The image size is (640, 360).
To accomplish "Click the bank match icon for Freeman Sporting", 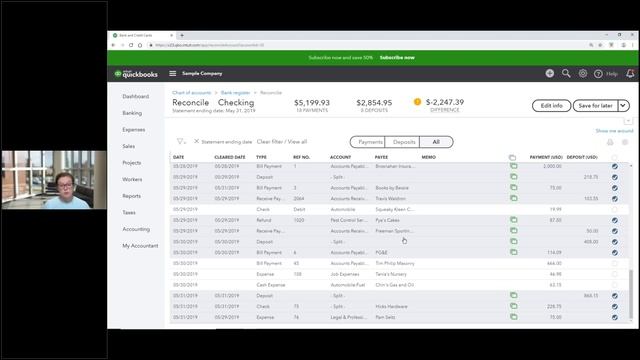I will click(x=513, y=231).
